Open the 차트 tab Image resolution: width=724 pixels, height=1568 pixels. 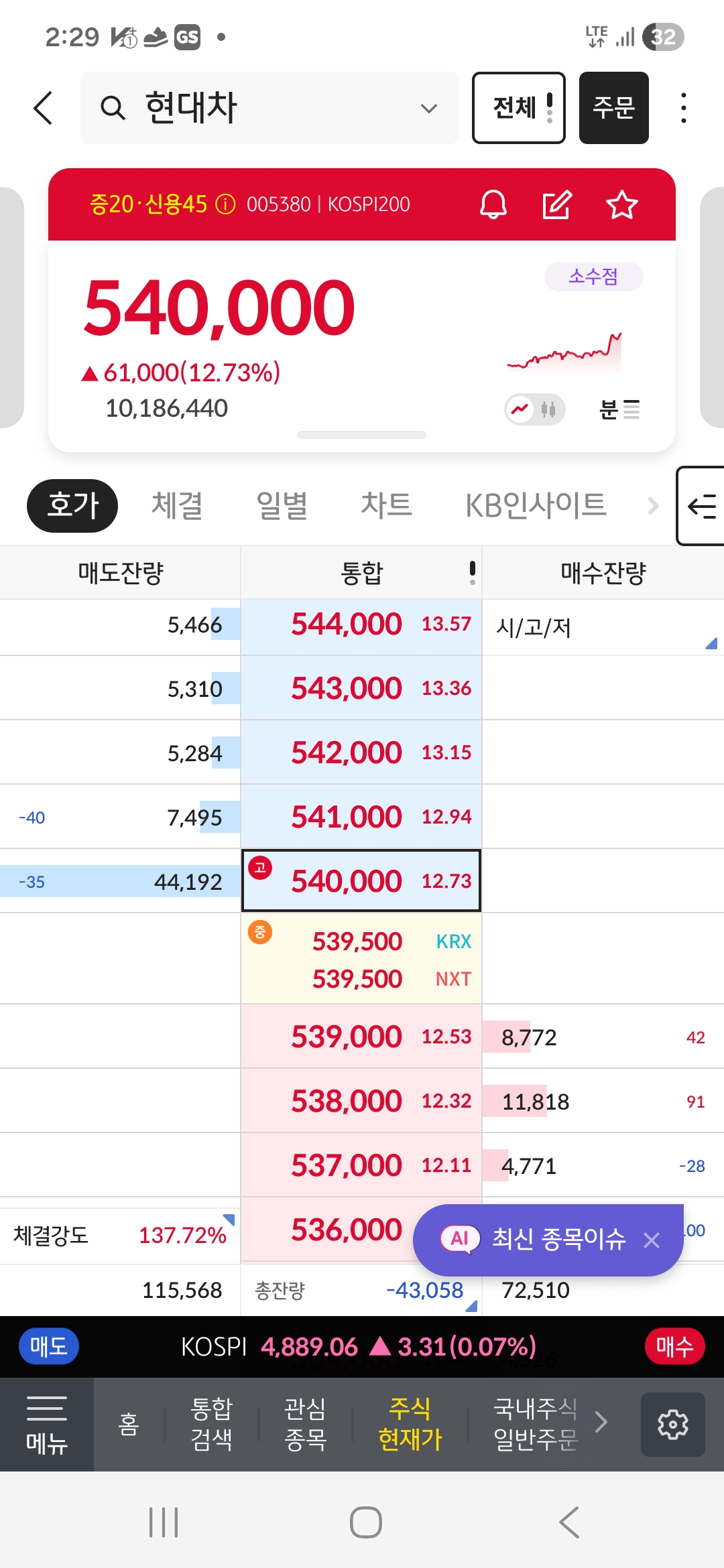click(x=386, y=506)
